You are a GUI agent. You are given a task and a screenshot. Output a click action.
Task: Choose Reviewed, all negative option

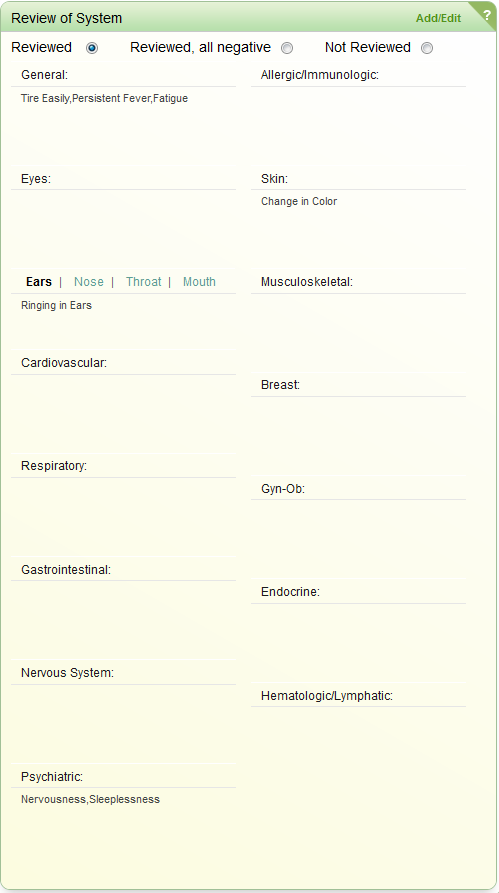[287, 48]
